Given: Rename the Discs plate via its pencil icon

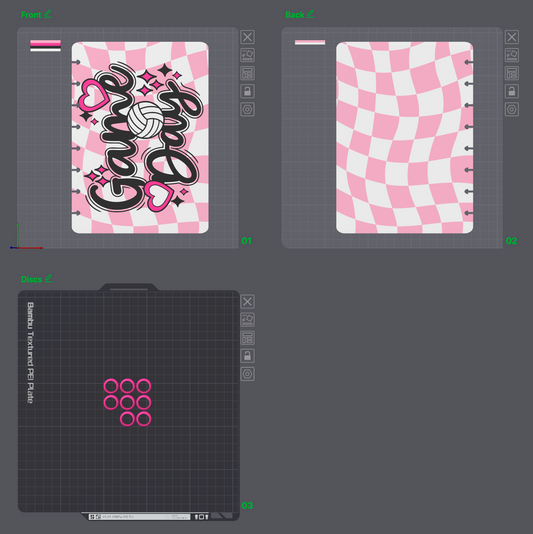Looking at the screenshot, I should (49, 278).
